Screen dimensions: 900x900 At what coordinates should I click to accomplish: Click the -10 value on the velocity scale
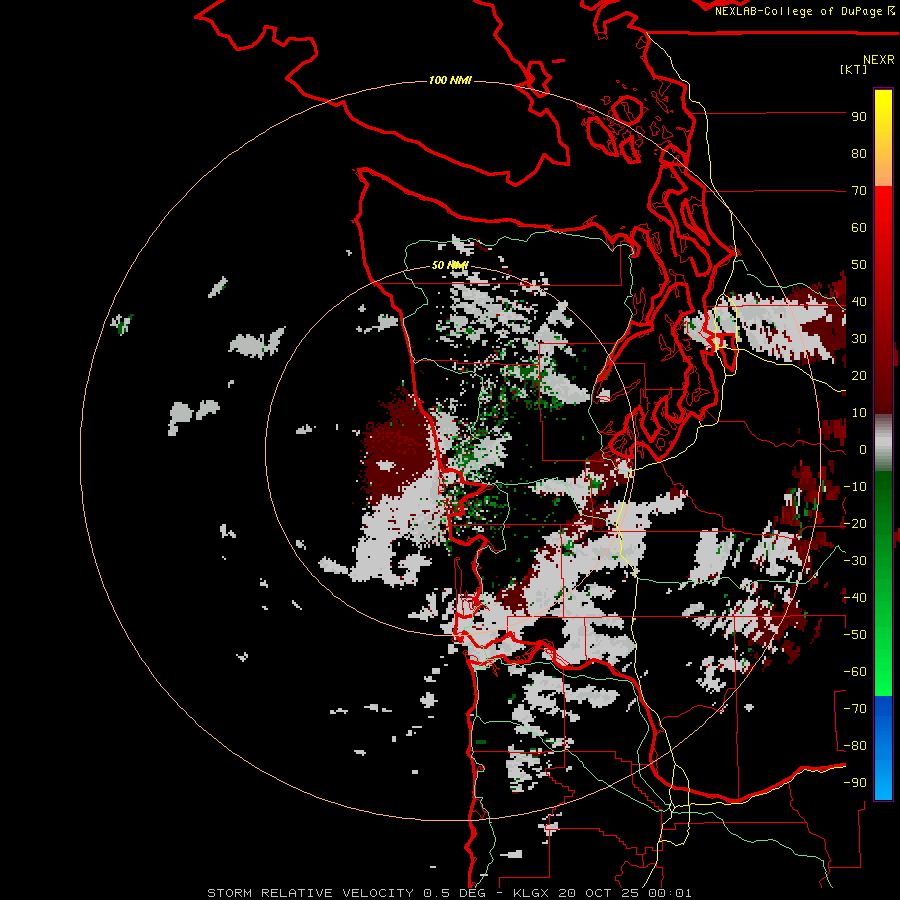pos(855,487)
